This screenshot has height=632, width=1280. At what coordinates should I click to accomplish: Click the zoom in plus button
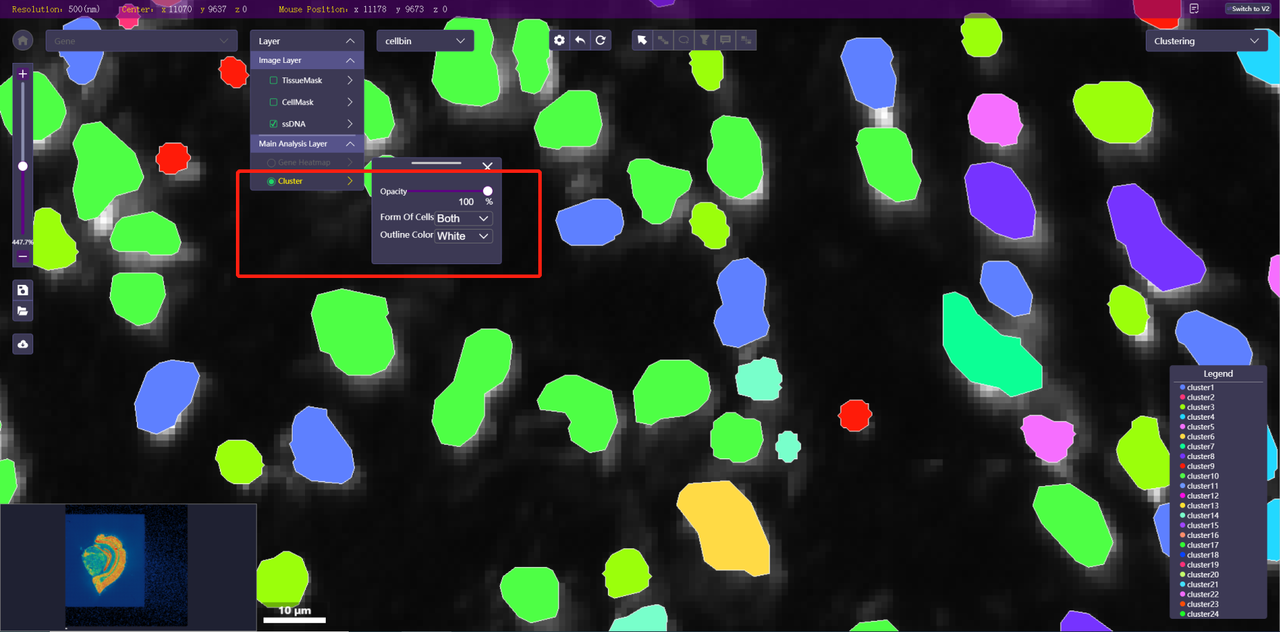23,74
